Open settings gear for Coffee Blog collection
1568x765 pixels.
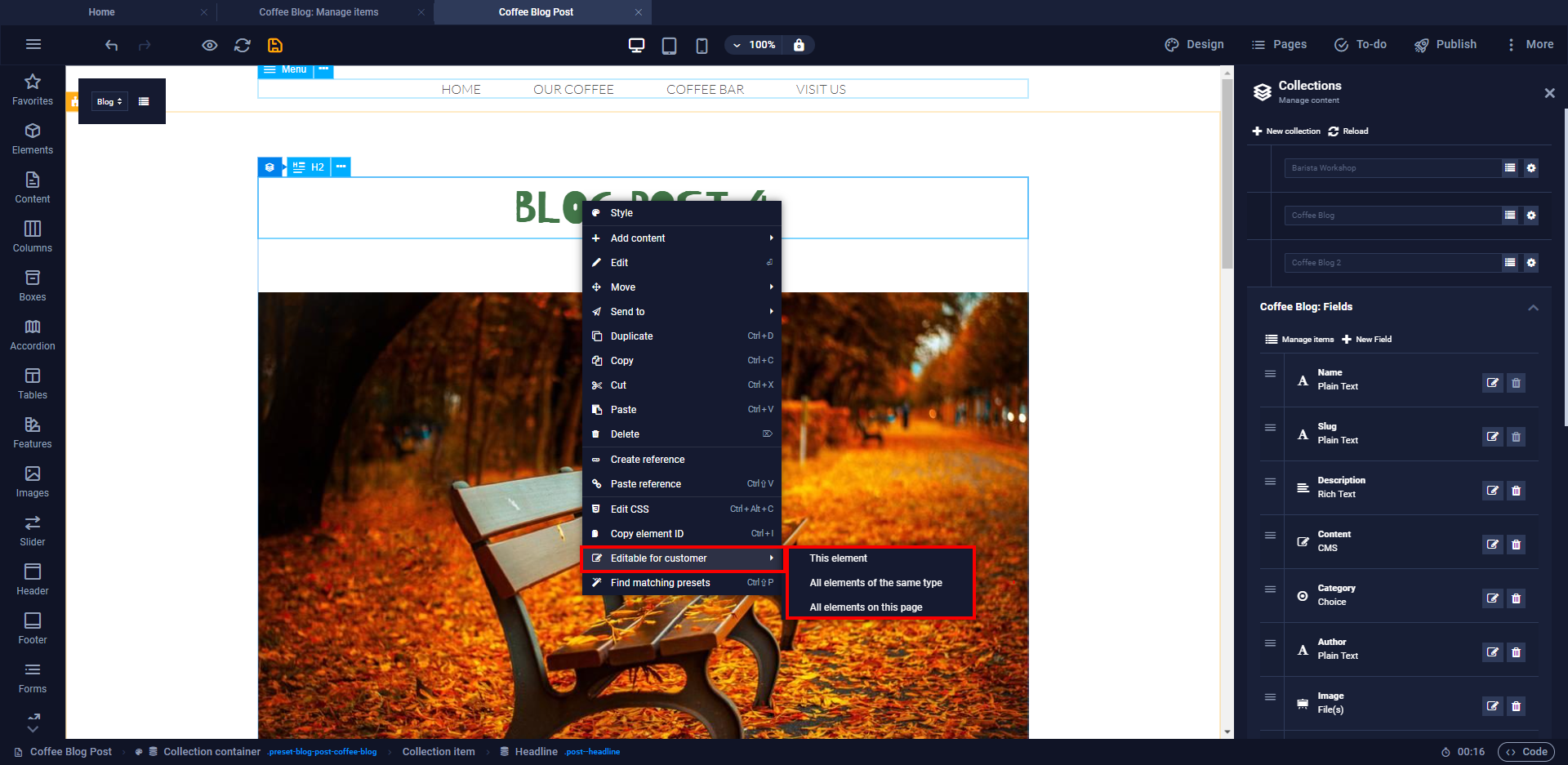(x=1531, y=216)
